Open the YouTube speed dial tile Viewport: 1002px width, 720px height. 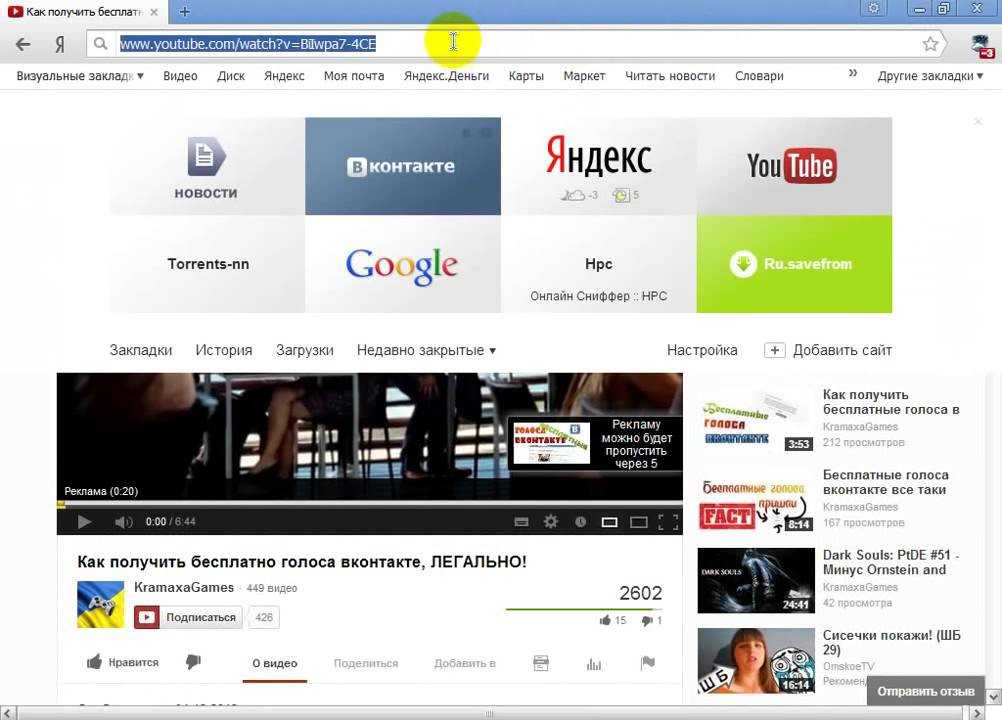pyautogui.click(x=794, y=166)
